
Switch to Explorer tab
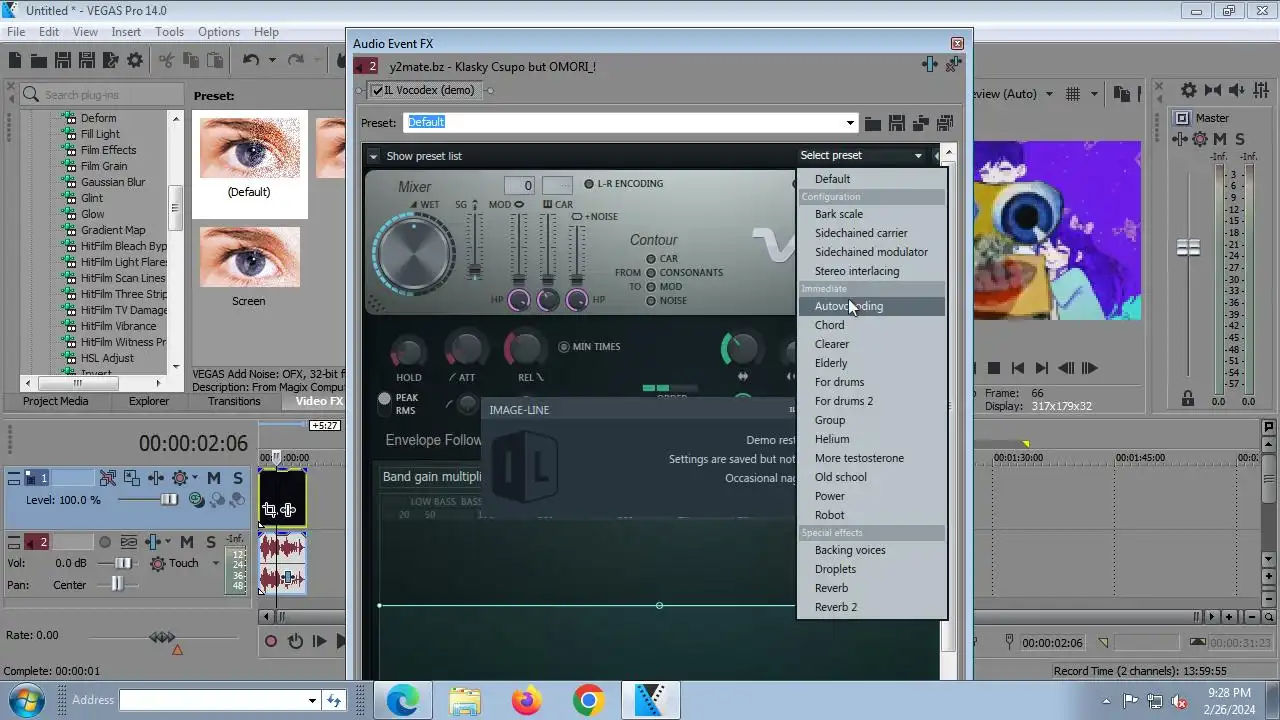tap(149, 401)
